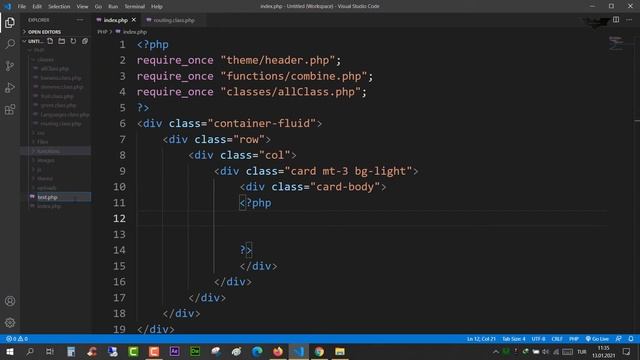Click the New File icon in Explorer
This screenshot has height=360, width=640.
(50, 41)
